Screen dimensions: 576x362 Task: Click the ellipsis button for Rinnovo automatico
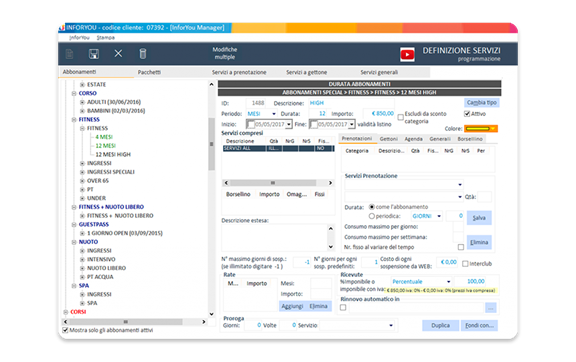[x=491, y=308]
